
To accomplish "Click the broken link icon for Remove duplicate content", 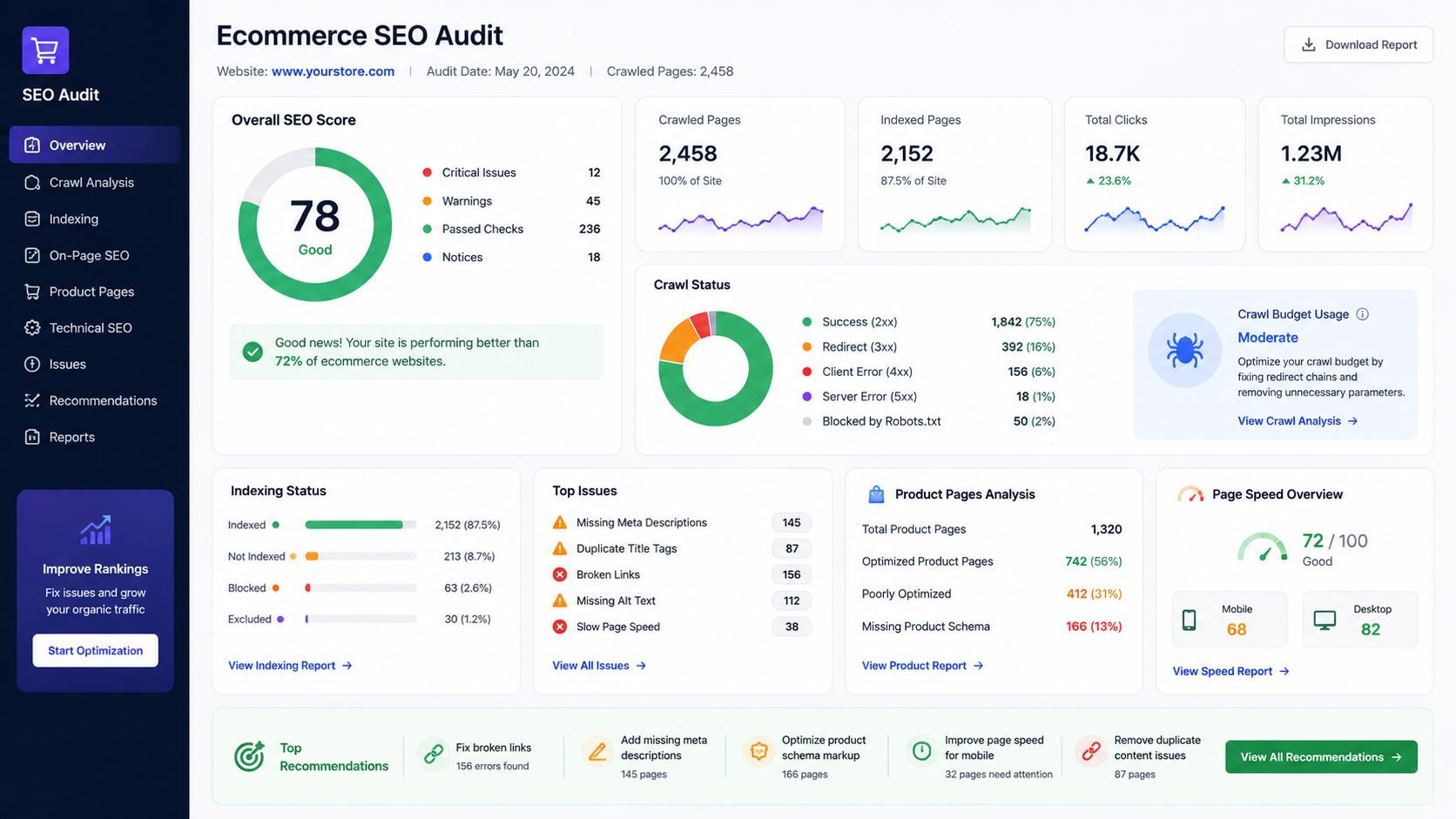I will tap(1090, 751).
